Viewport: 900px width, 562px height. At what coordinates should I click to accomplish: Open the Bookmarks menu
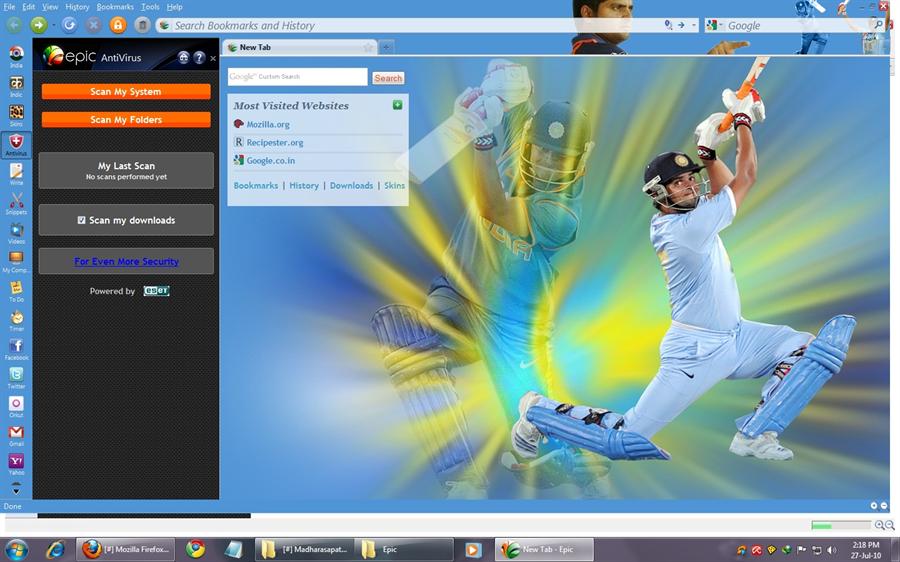115,7
